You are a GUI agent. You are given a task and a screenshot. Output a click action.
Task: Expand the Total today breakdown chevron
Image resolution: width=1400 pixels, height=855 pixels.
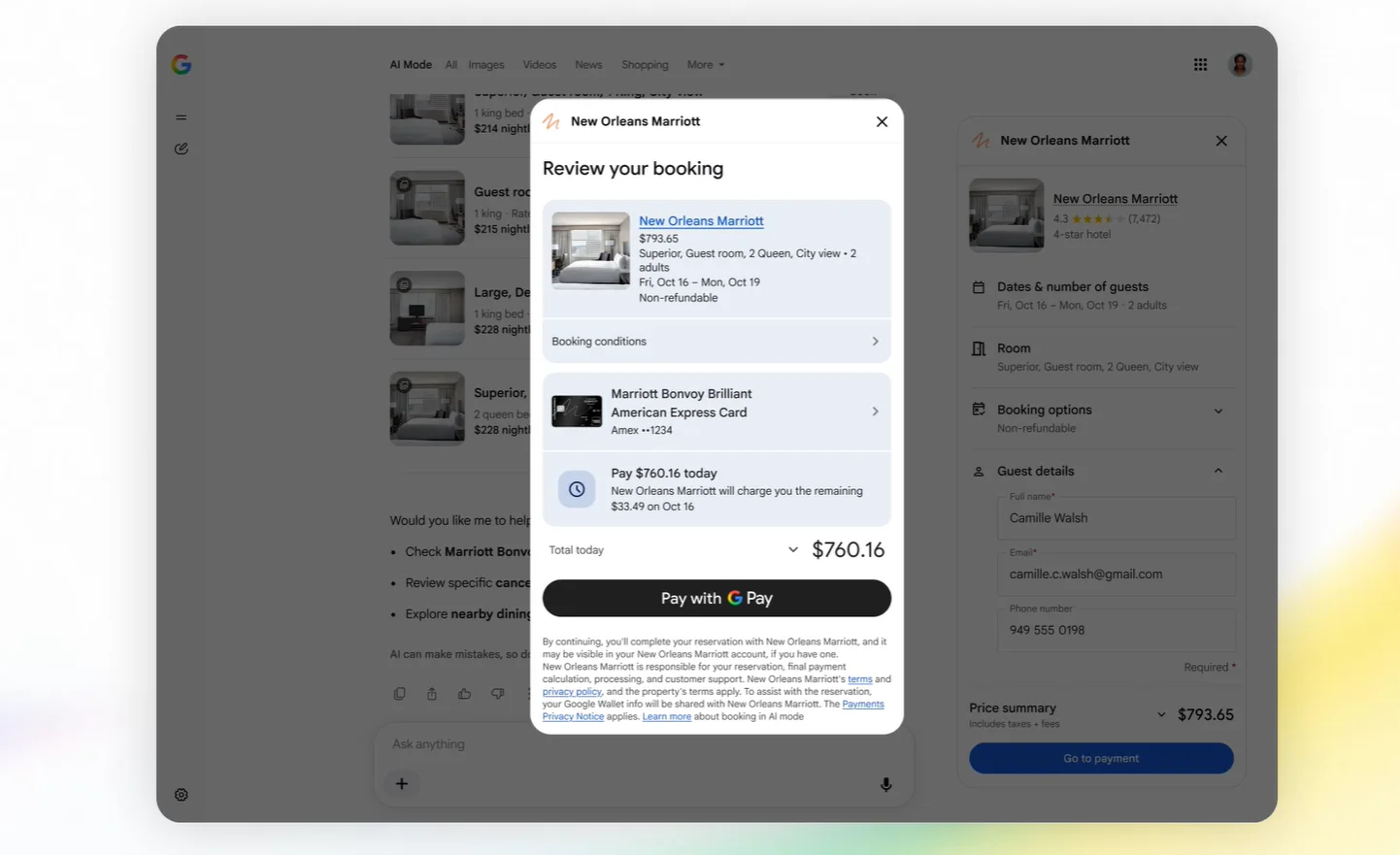[793, 550]
